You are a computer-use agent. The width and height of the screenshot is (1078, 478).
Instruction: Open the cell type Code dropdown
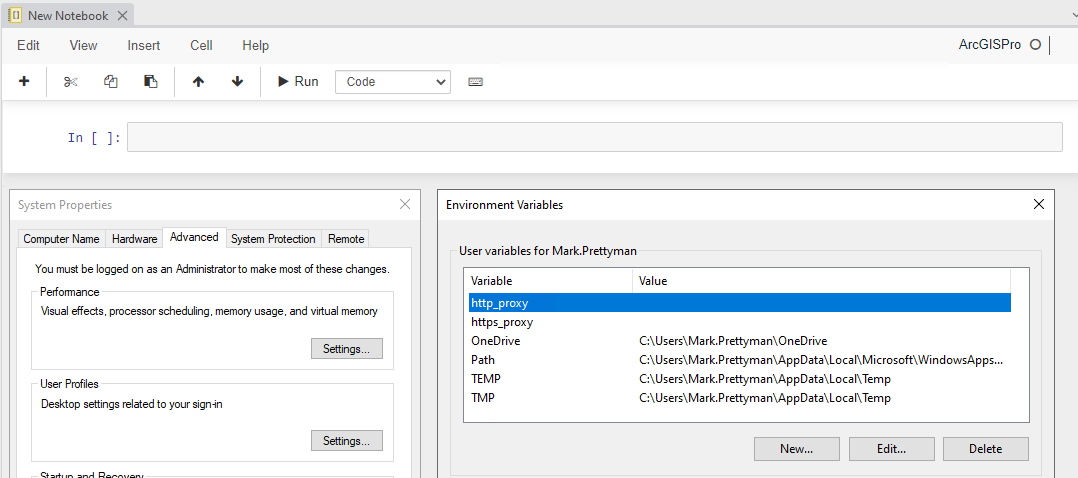393,82
